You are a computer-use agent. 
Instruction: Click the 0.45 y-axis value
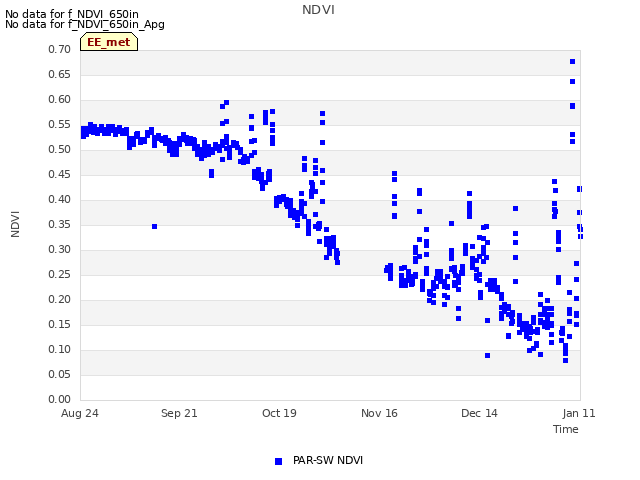60,174
